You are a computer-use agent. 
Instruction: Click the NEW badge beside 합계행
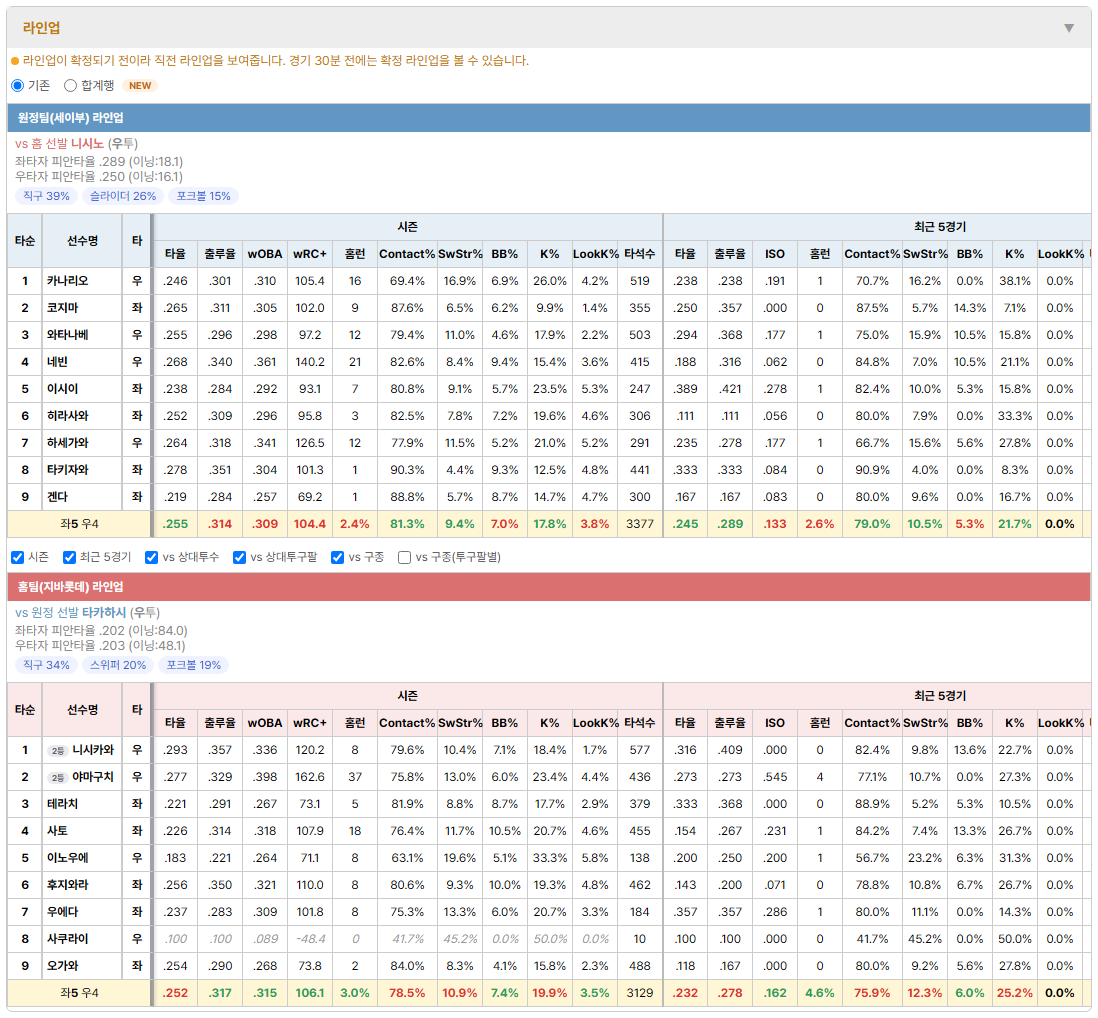[140, 85]
